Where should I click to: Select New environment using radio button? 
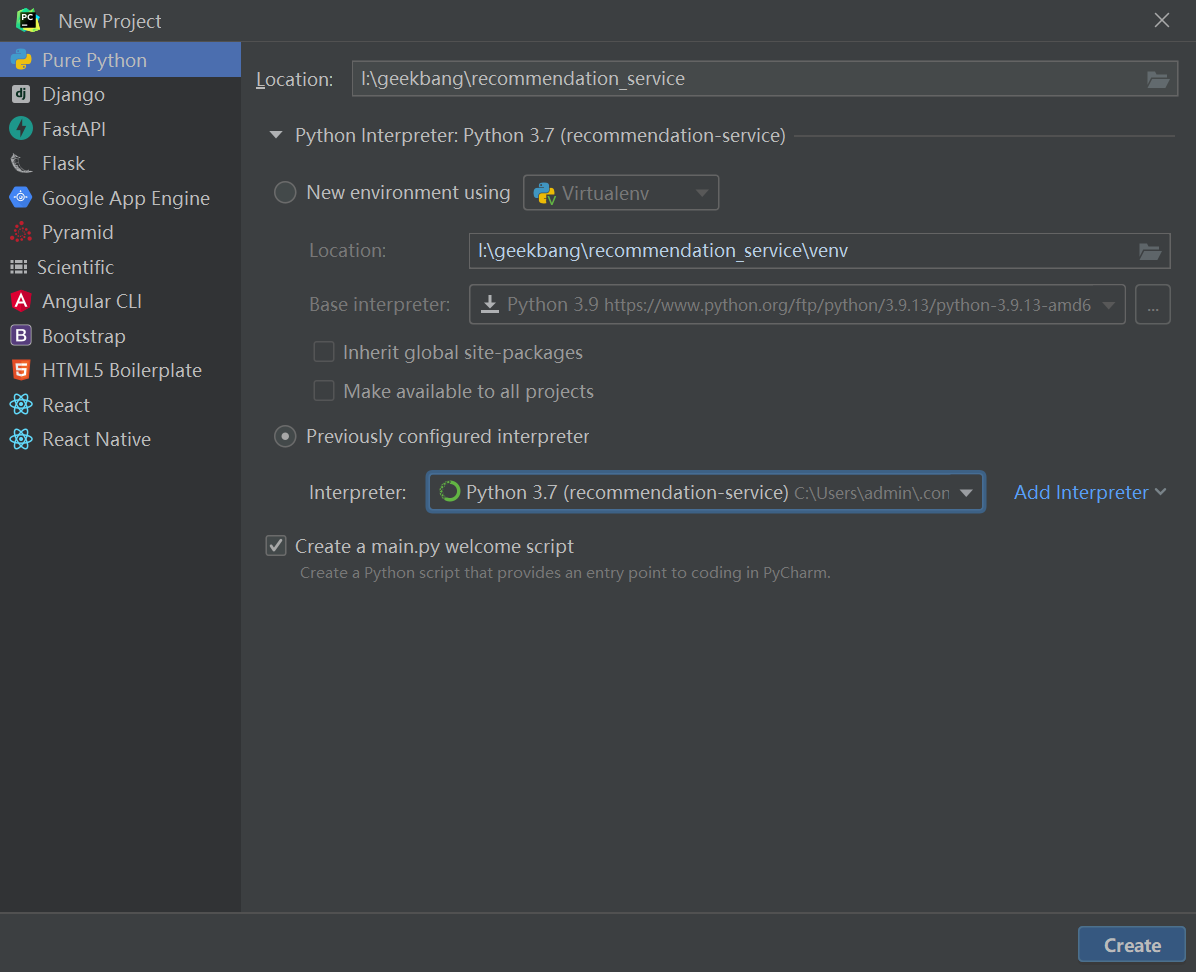pos(285,193)
